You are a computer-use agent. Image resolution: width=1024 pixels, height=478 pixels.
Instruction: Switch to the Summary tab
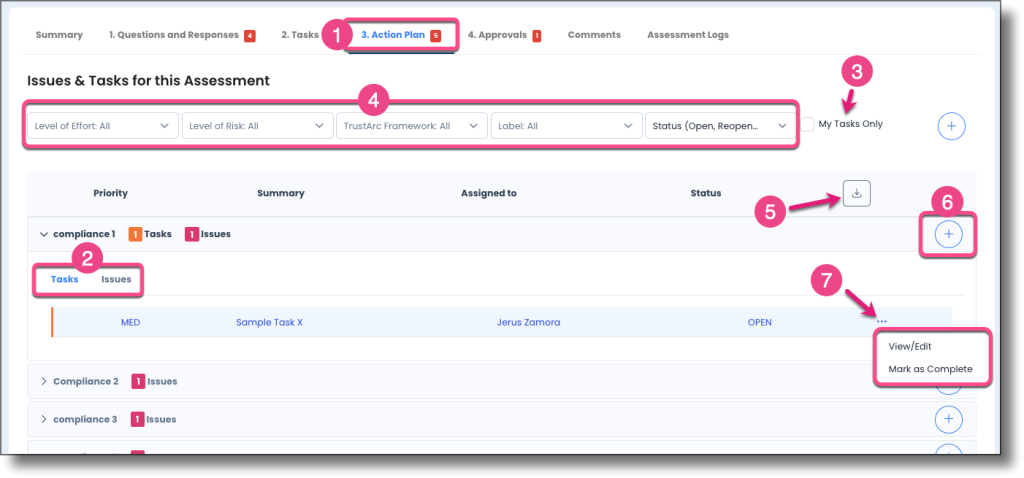tap(59, 35)
